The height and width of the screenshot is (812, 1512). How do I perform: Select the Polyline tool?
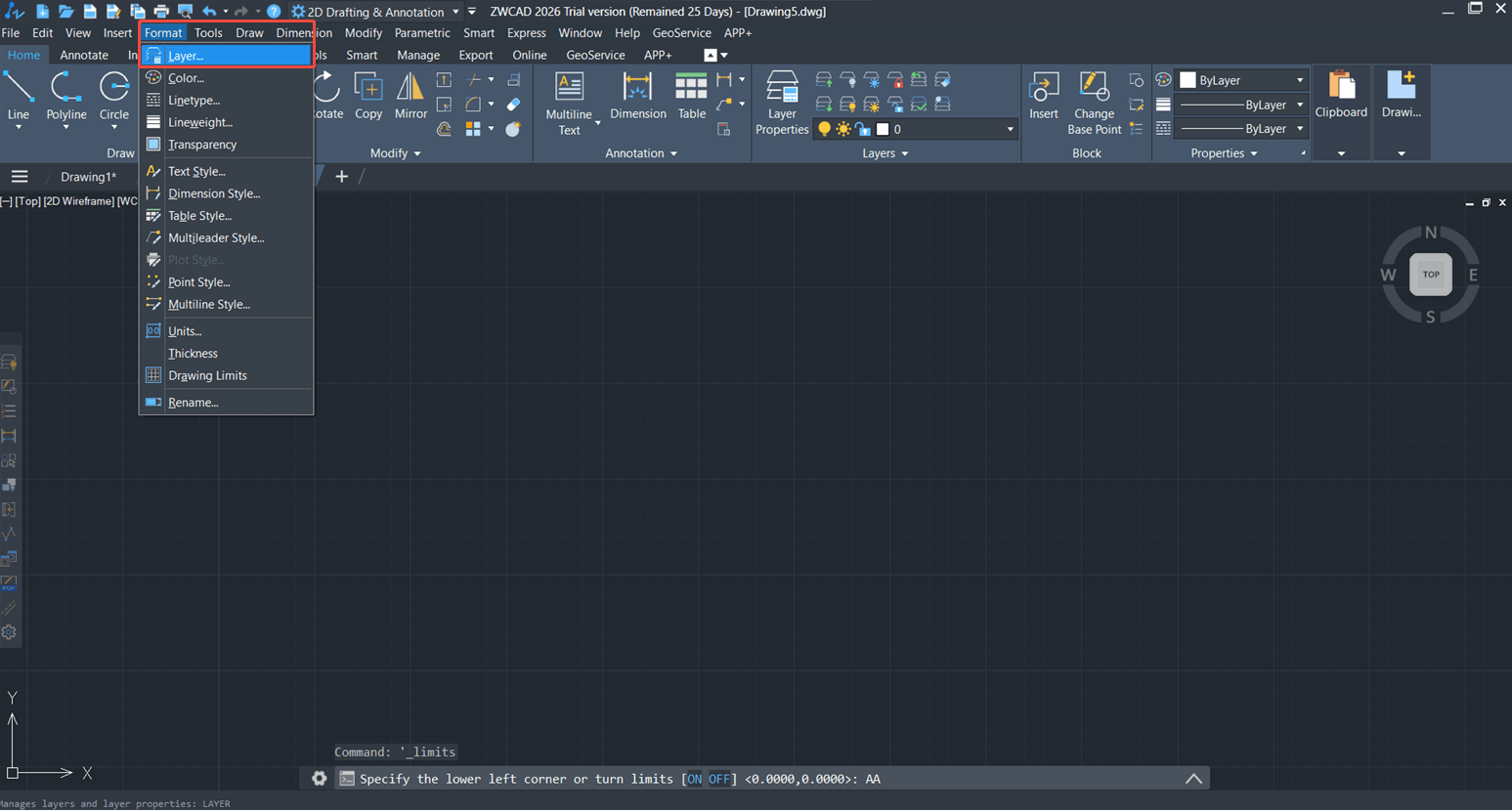click(x=66, y=97)
